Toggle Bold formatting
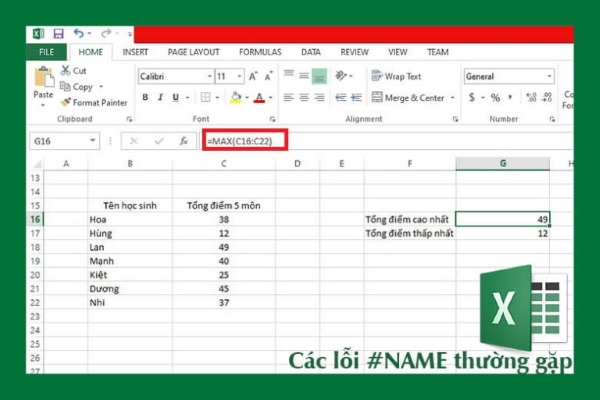The image size is (600, 400). pyautogui.click(x=146, y=98)
